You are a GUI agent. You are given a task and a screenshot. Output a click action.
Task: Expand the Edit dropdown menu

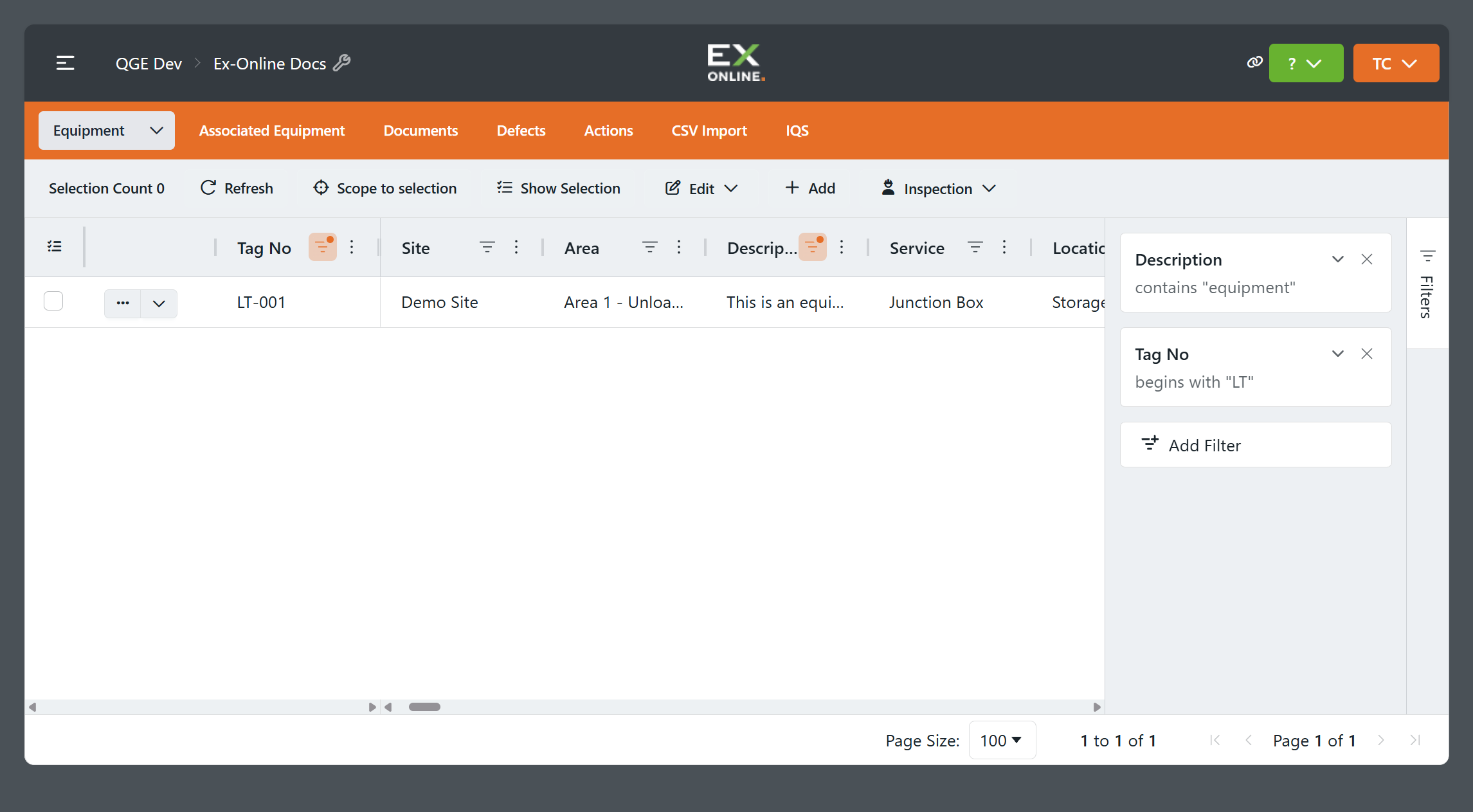[x=701, y=188]
